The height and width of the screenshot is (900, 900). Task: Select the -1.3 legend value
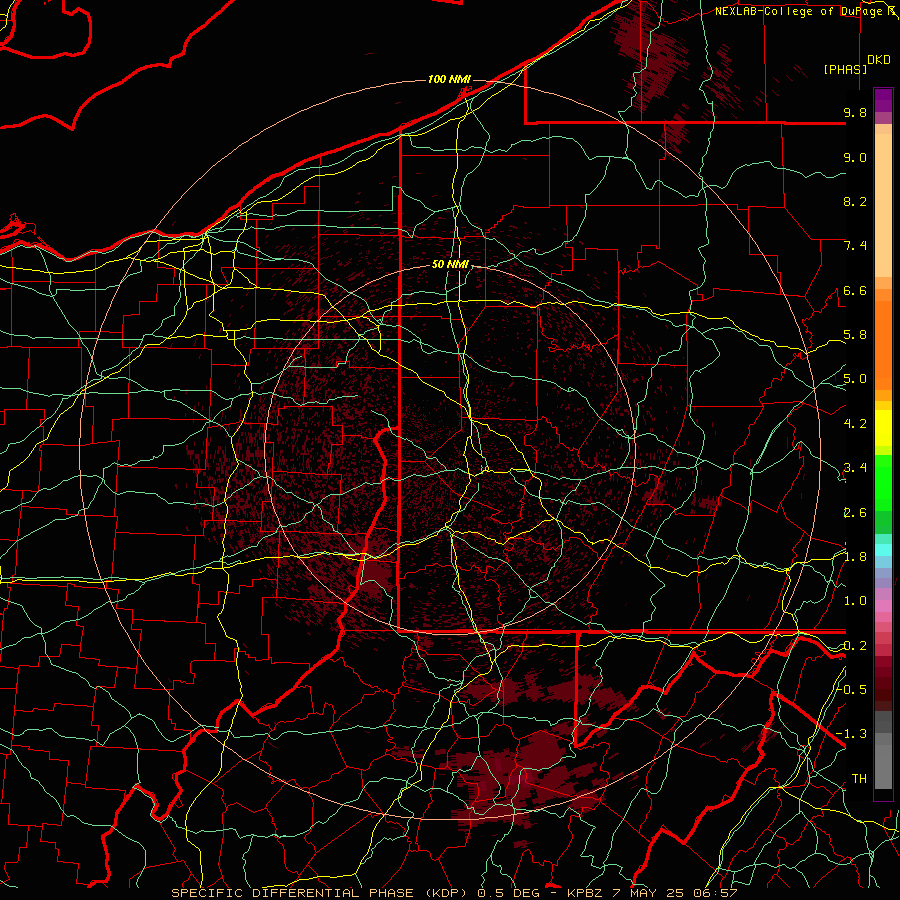coord(851,734)
